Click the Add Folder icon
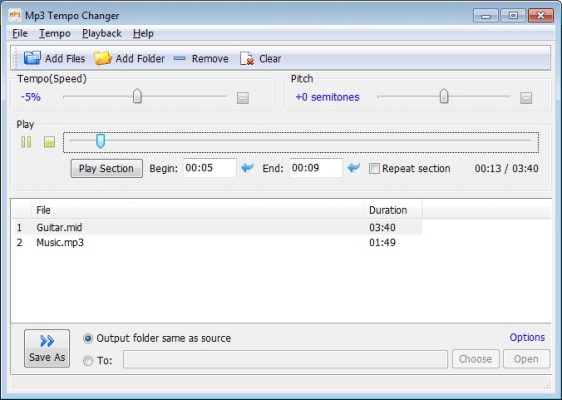 pos(103,58)
